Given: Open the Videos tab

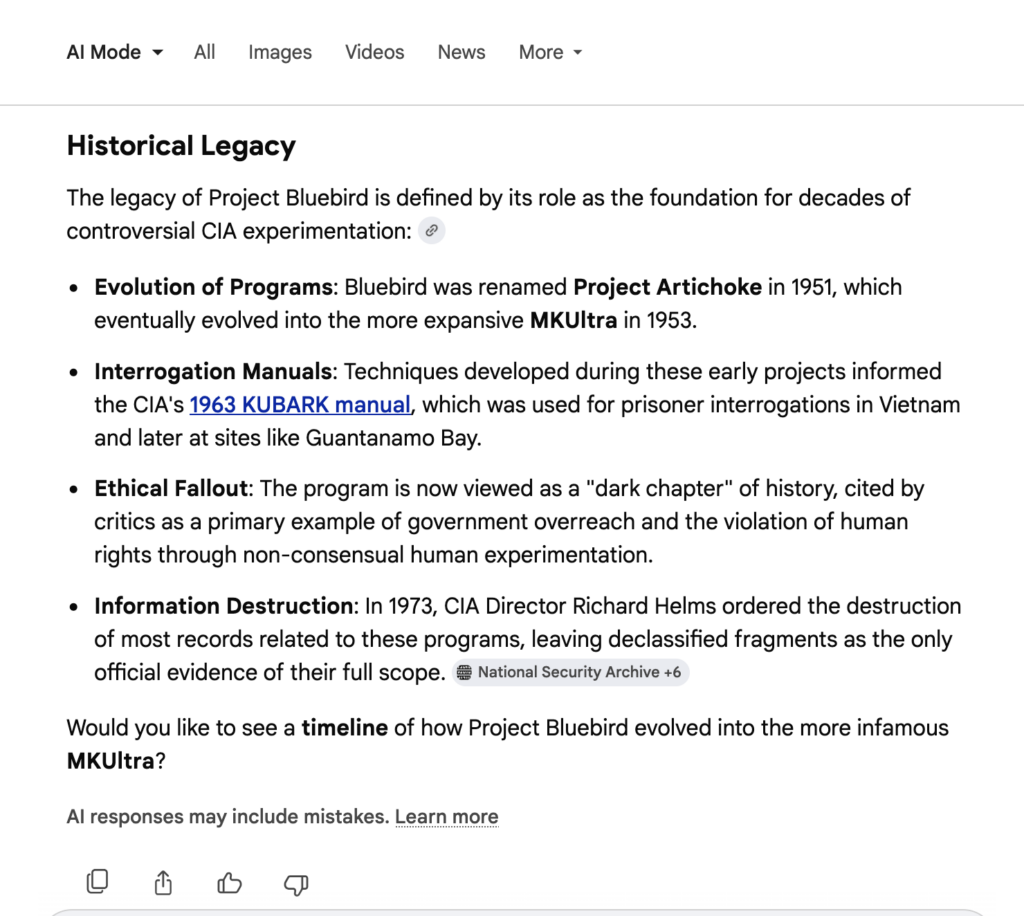Looking at the screenshot, I should point(375,53).
